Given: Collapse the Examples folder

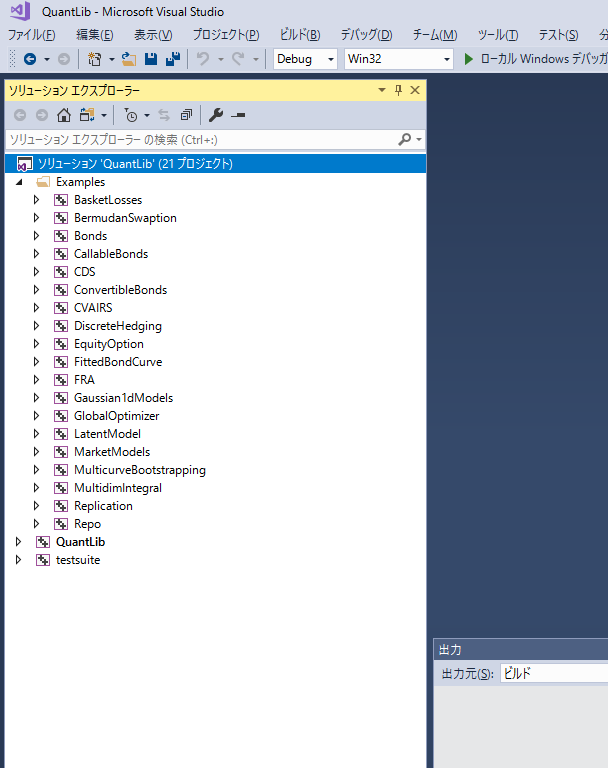Looking at the screenshot, I should coord(19,182).
